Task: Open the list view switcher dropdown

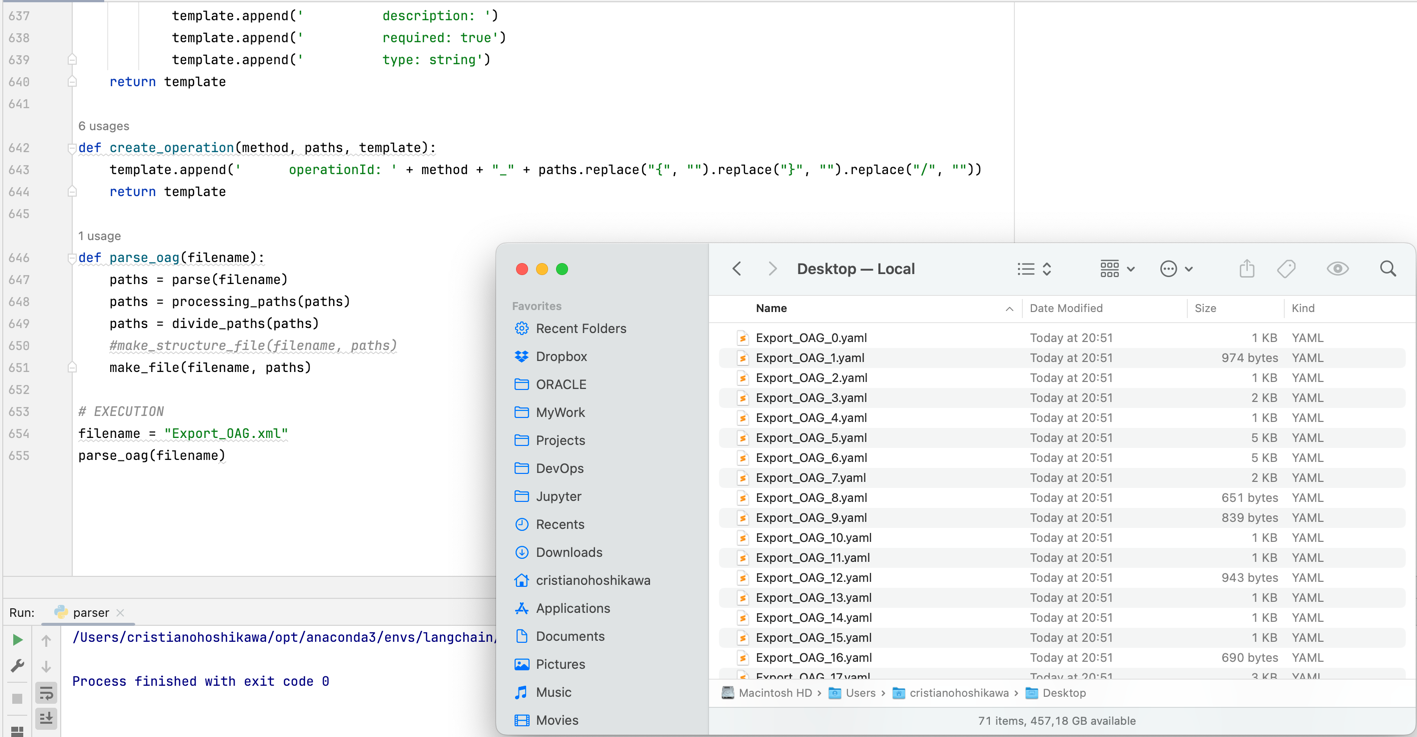Action: (1034, 269)
